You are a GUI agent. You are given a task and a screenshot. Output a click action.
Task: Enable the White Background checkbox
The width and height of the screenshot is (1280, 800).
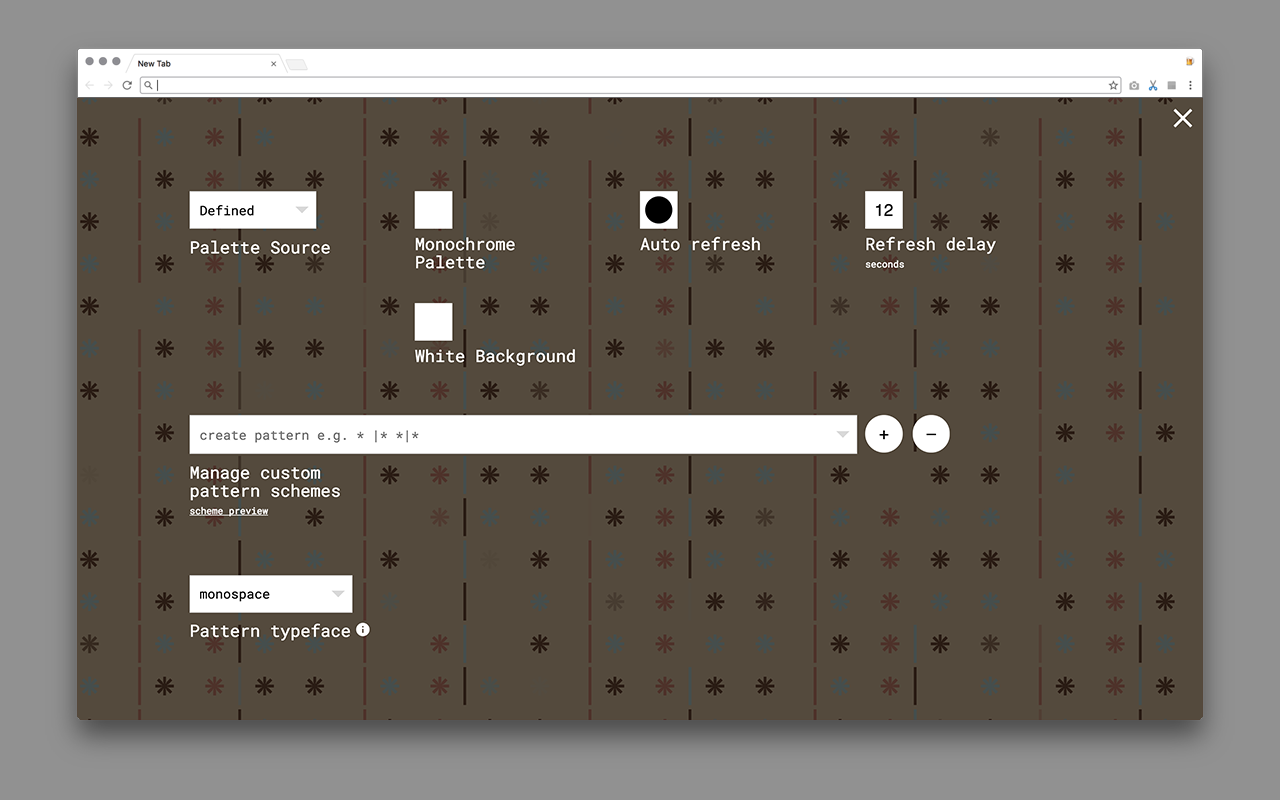click(434, 322)
